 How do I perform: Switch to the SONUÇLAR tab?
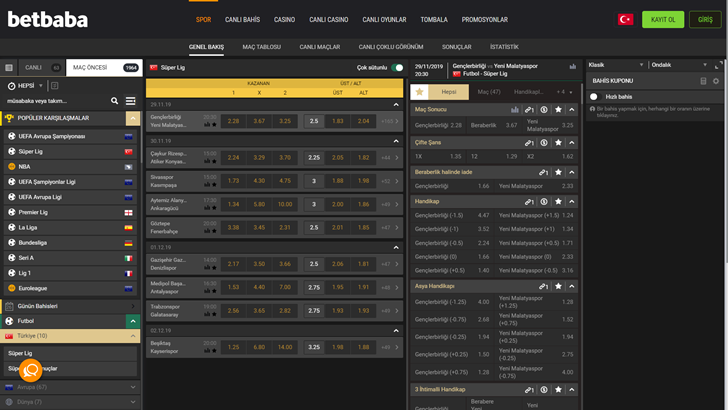pyautogui.click(x=456, y=47)
